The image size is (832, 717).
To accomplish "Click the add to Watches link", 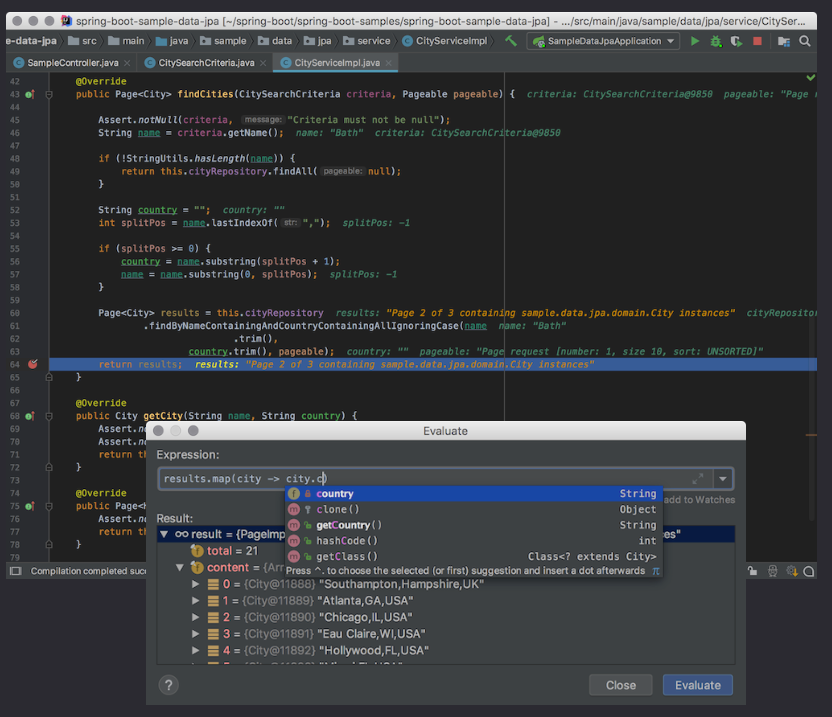I will coord(699,500).
